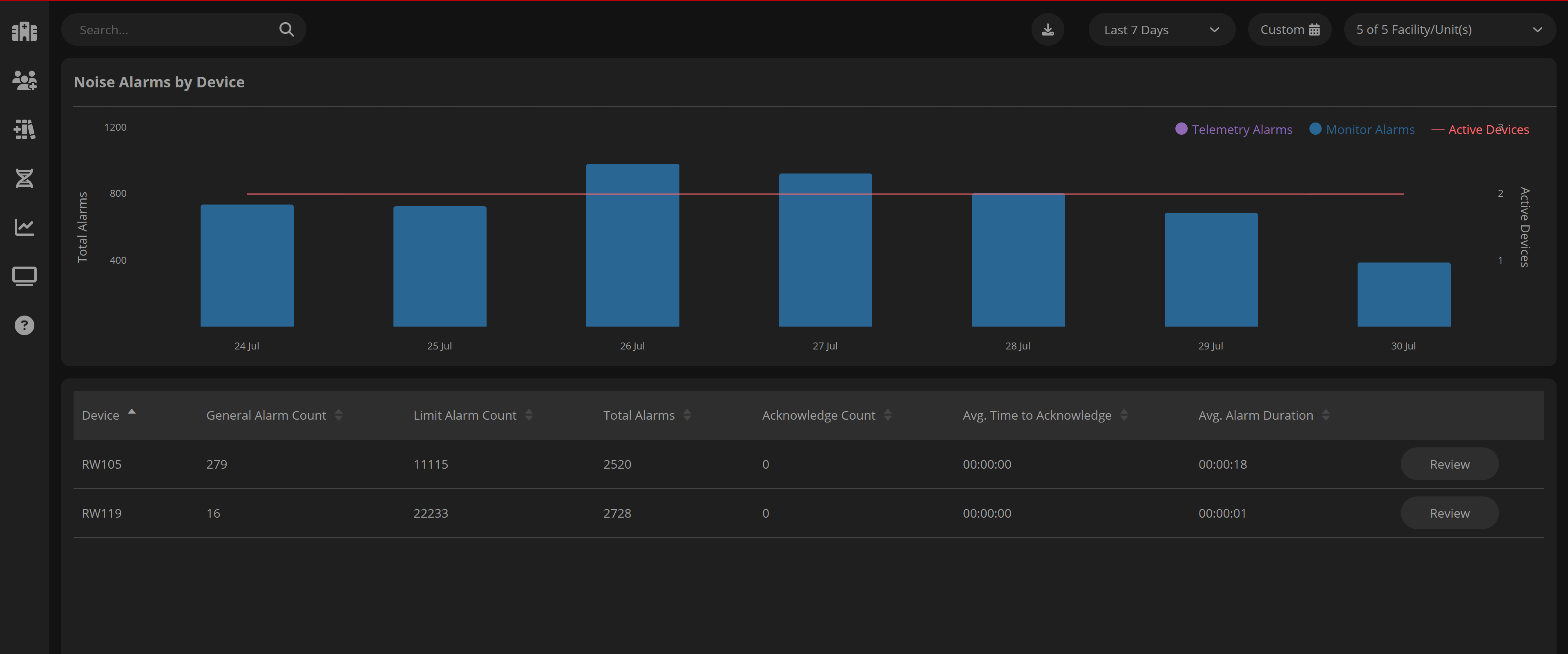
Task: Click General Alarm Count 279
Action: [217, 464]
